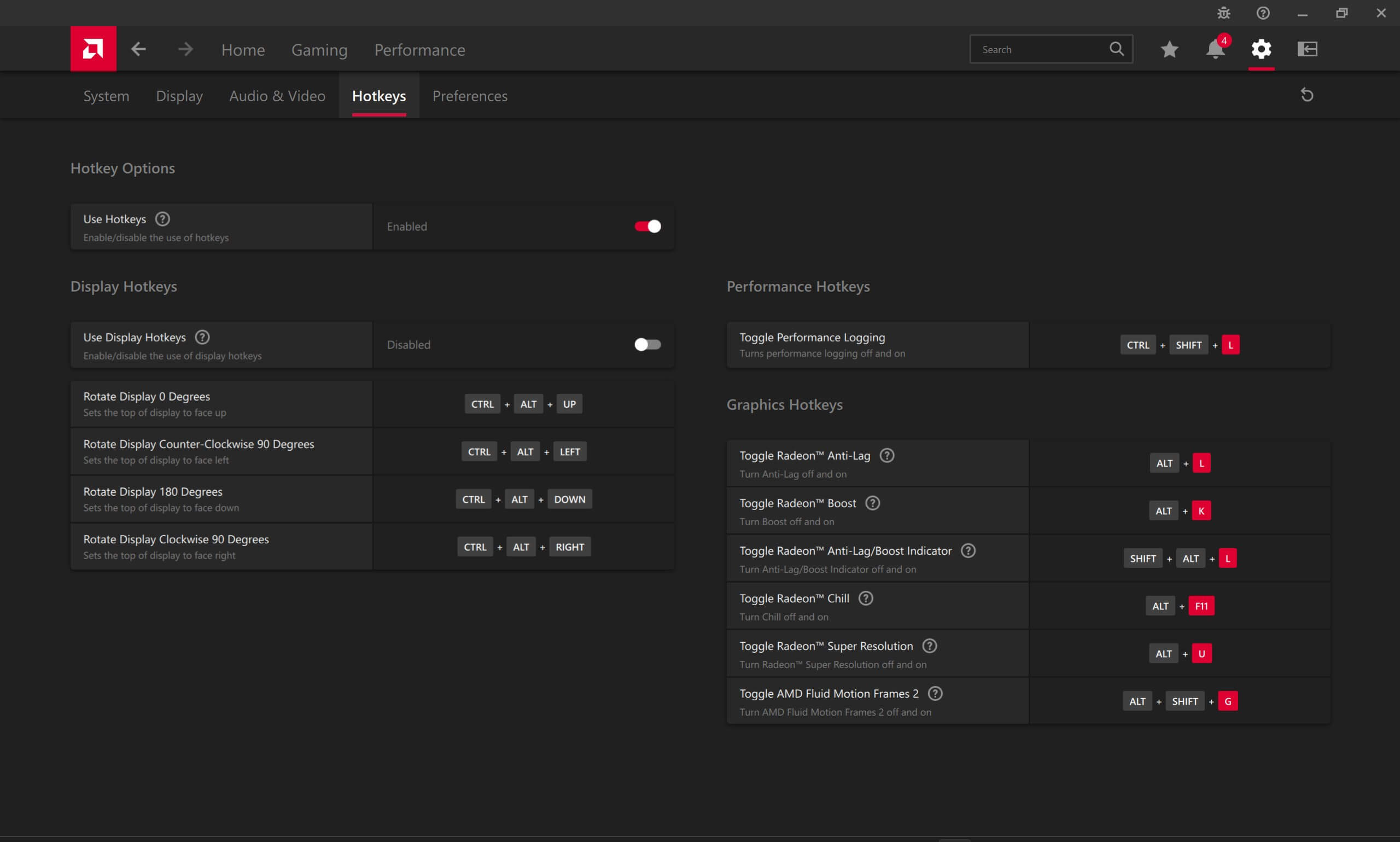Open favorites star icon
The height and width of the screenshot is (842, 1400).
coord(1169,49)
